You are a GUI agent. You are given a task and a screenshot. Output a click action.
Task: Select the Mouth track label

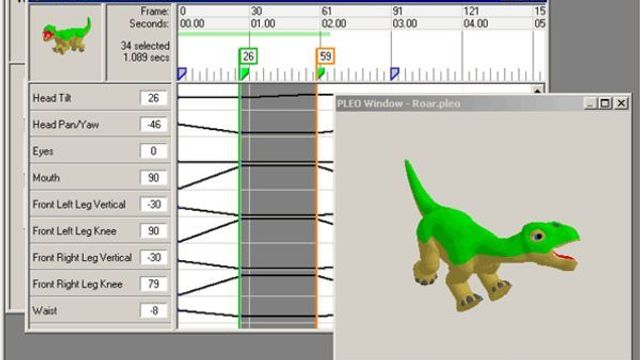click(46, 178)
